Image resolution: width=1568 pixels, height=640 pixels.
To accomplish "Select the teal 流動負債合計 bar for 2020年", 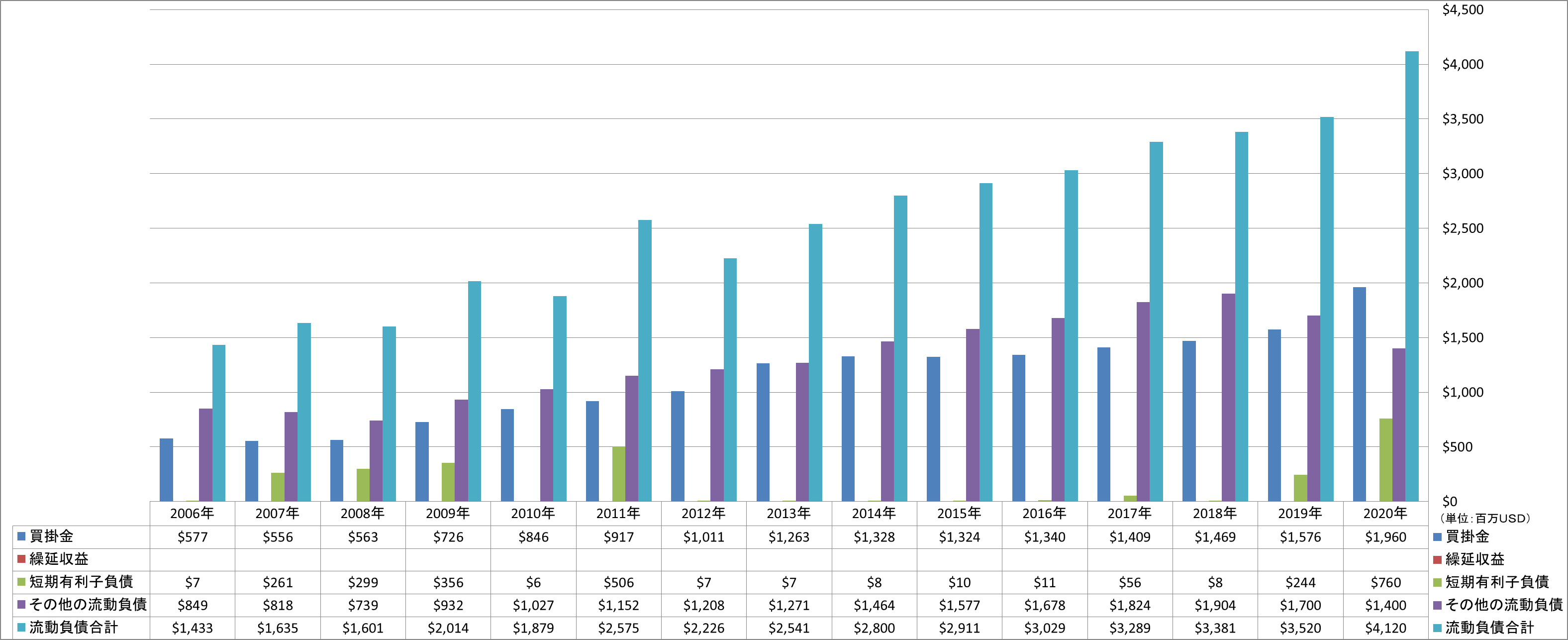I will point(1412,277).
